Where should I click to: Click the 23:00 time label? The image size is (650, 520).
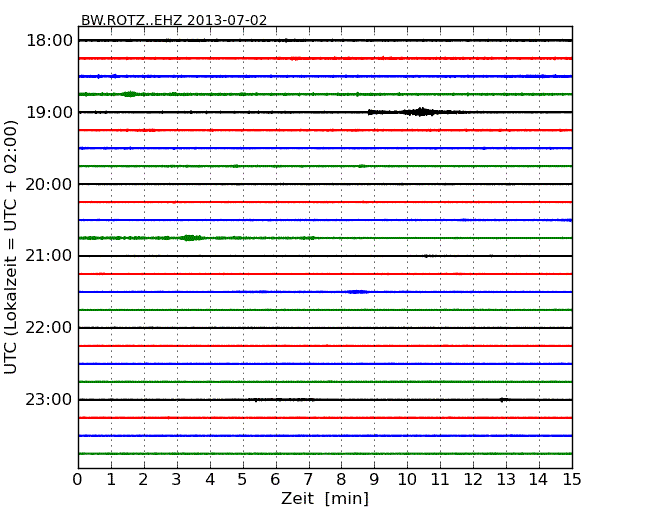pos(49,399)
